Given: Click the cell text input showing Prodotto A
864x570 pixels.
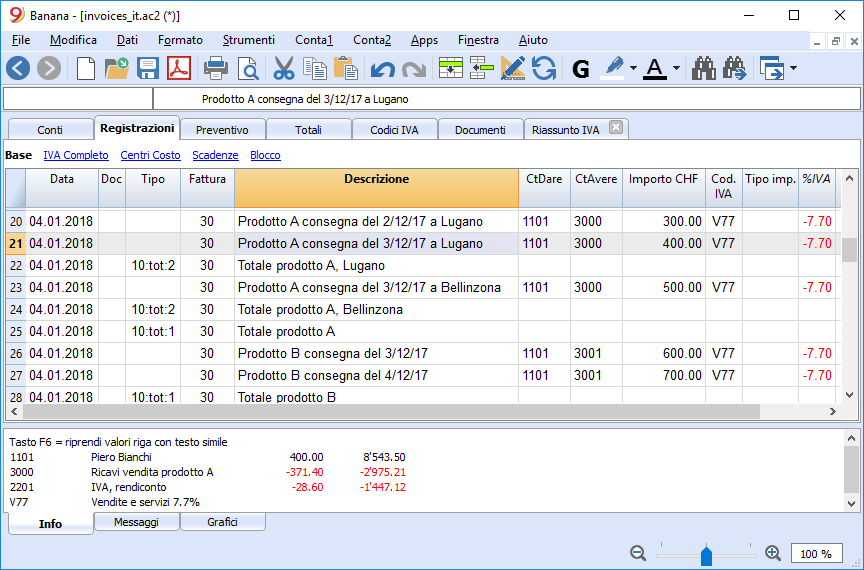Looking at the screenshot, I should [x=506, y=99].
